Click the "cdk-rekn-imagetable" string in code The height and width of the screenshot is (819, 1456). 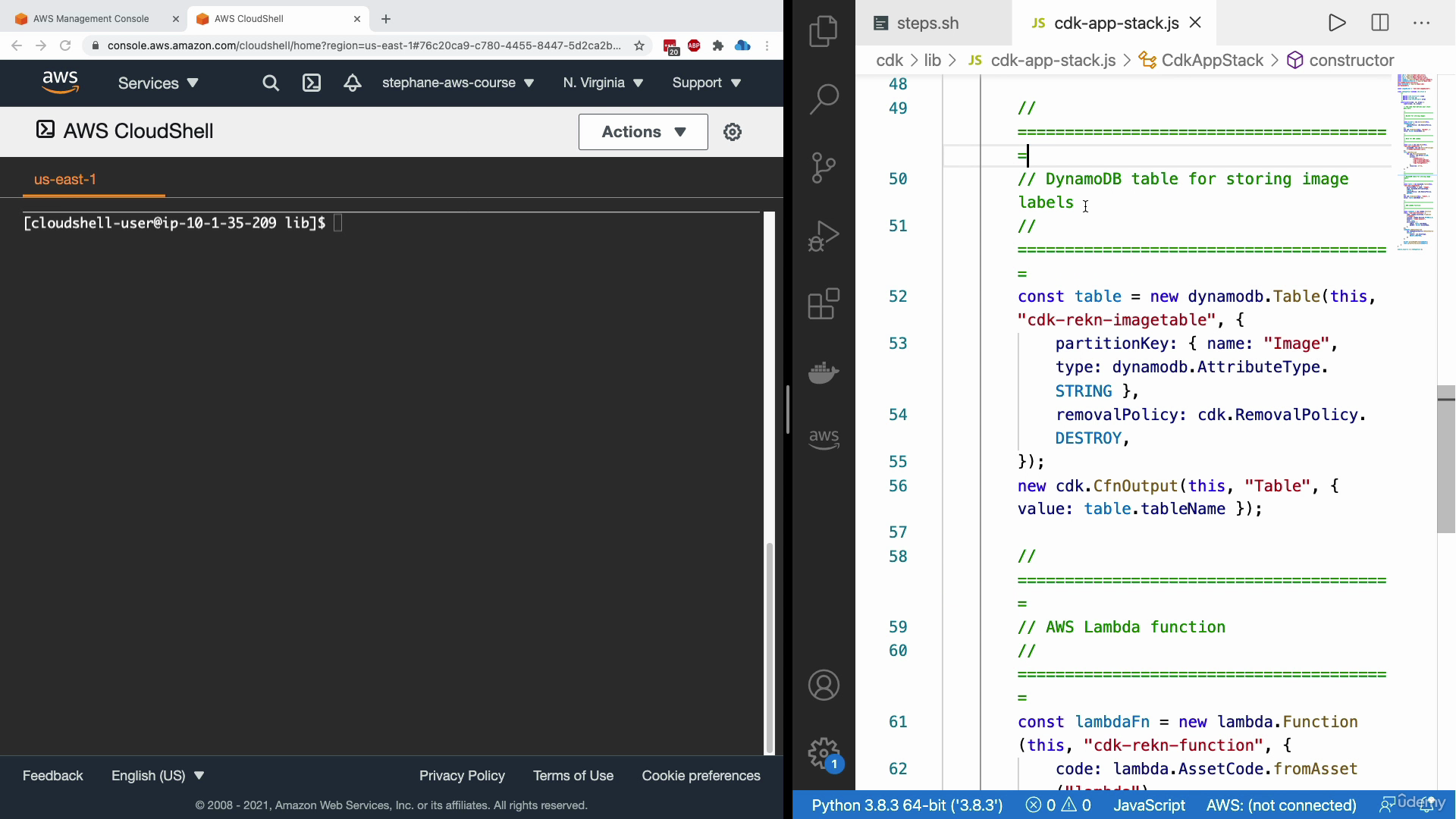(1116, 320)
